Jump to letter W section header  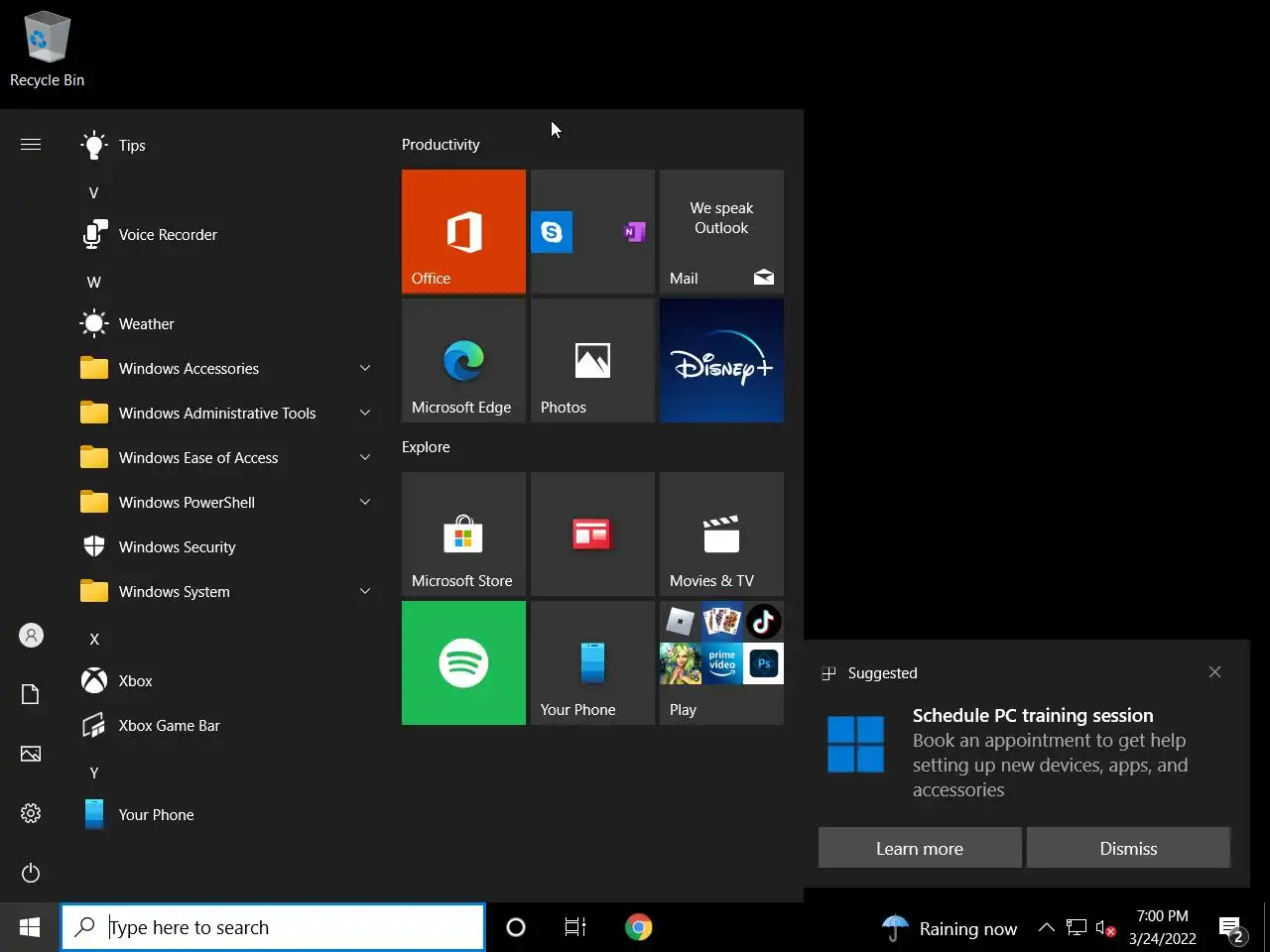coord(94,283)
